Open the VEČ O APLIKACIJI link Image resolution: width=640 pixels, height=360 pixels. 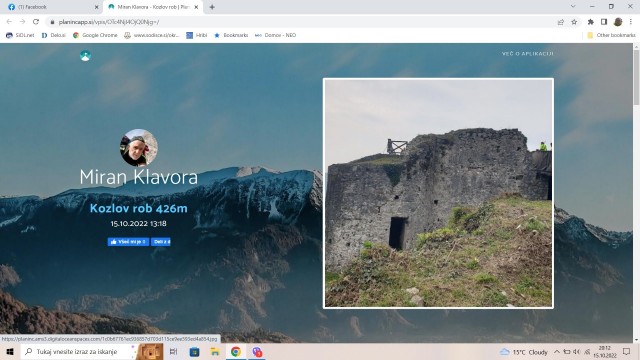527,53
